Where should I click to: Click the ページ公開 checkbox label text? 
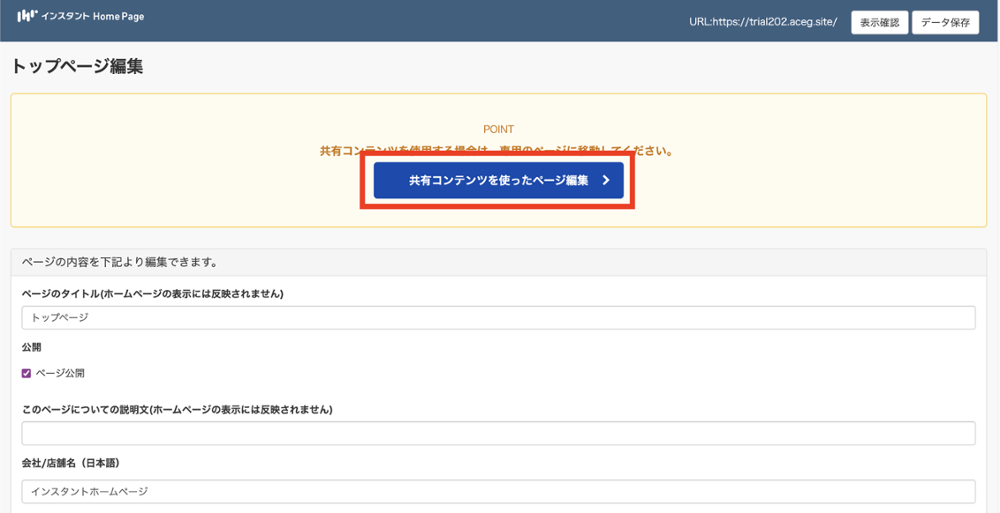(x=60, y=373)
